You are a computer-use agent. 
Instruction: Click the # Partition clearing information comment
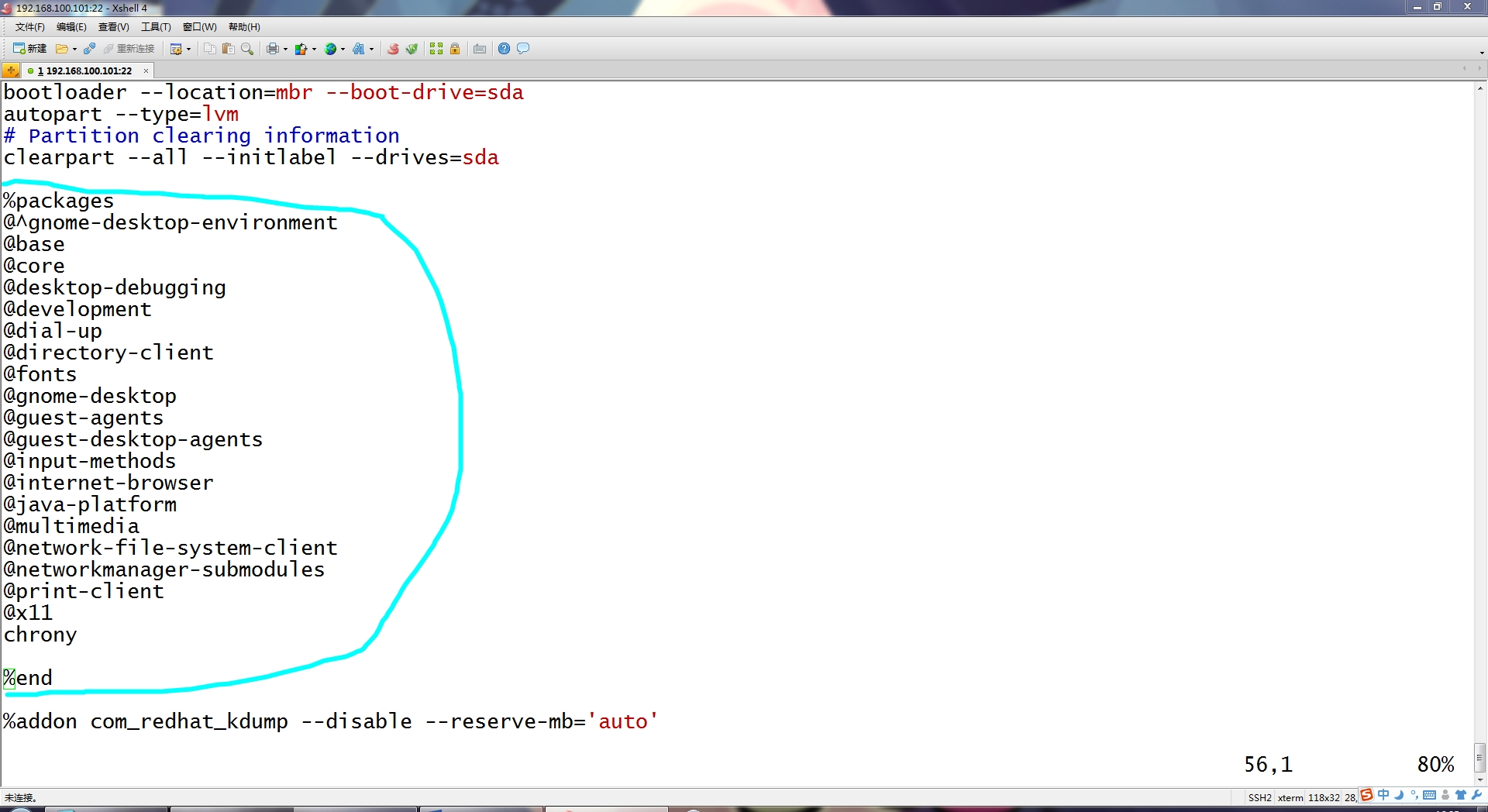click(201, 136)
